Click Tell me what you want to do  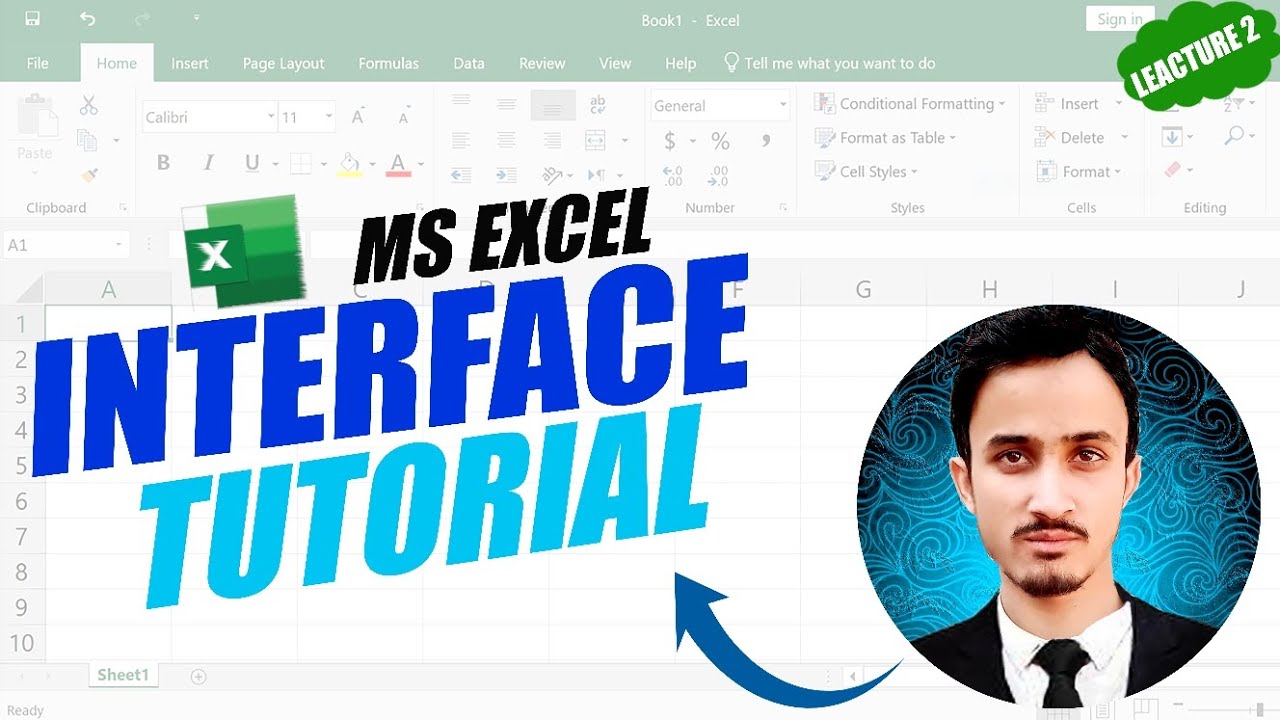pos(829,63)
